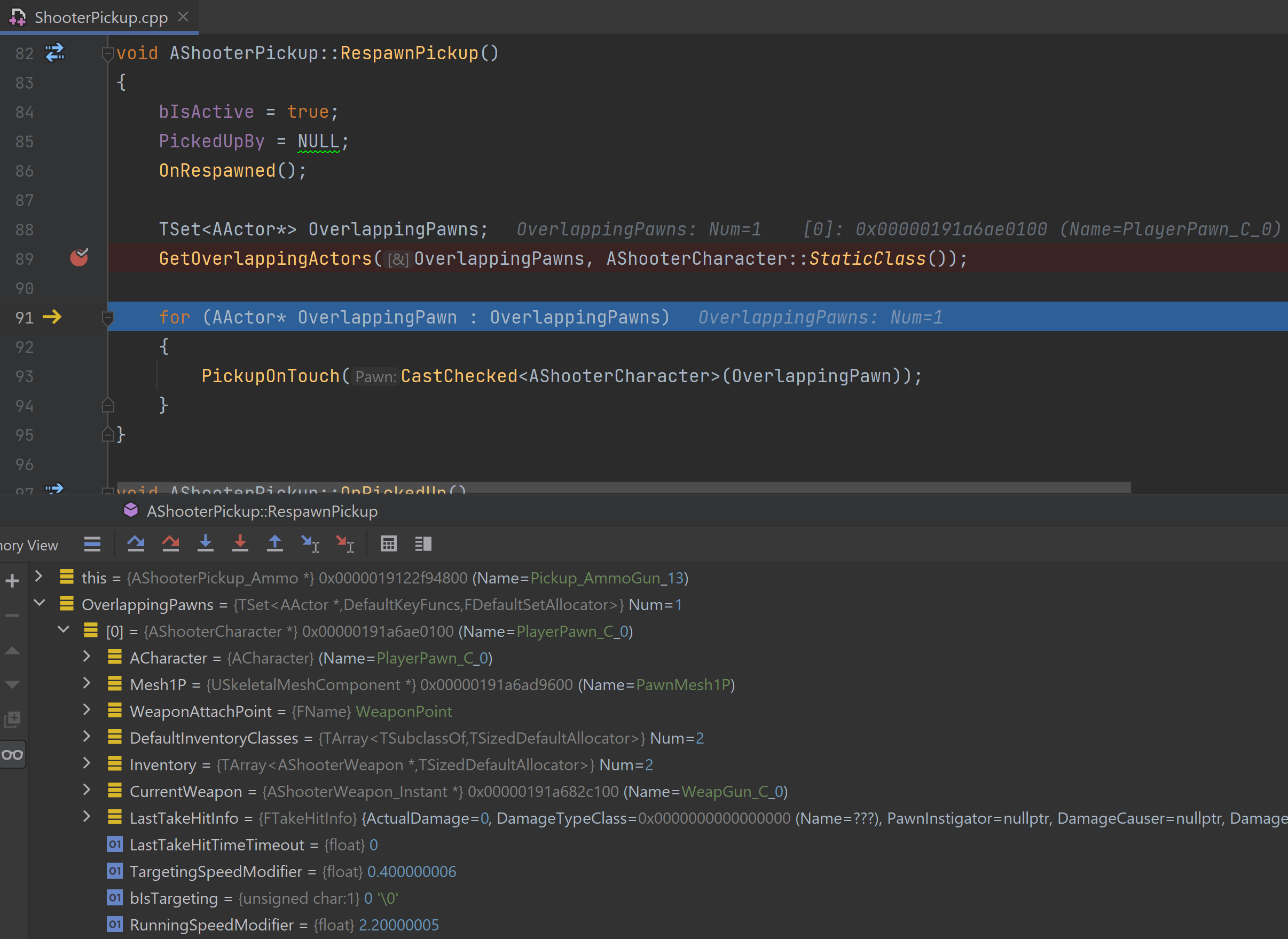Expand the 'this' variable node

click(38, 577)
